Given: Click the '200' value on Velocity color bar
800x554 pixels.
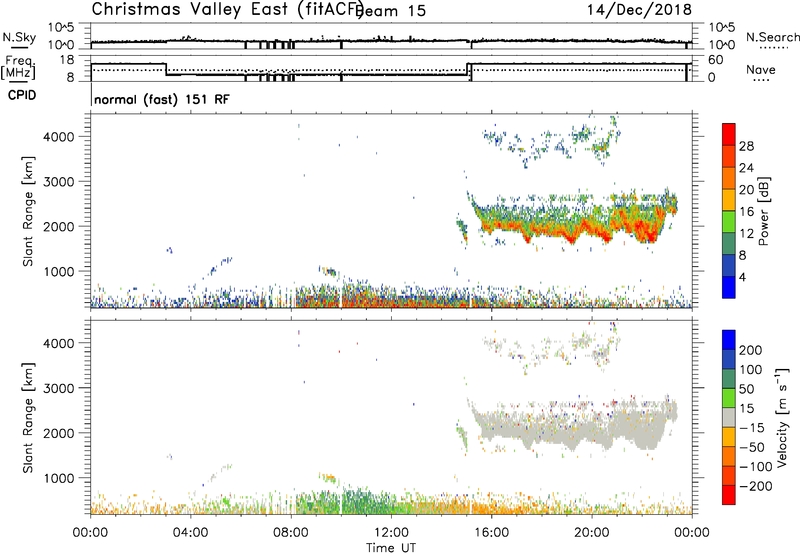Looking at the screenshot, I should point(751,350).
